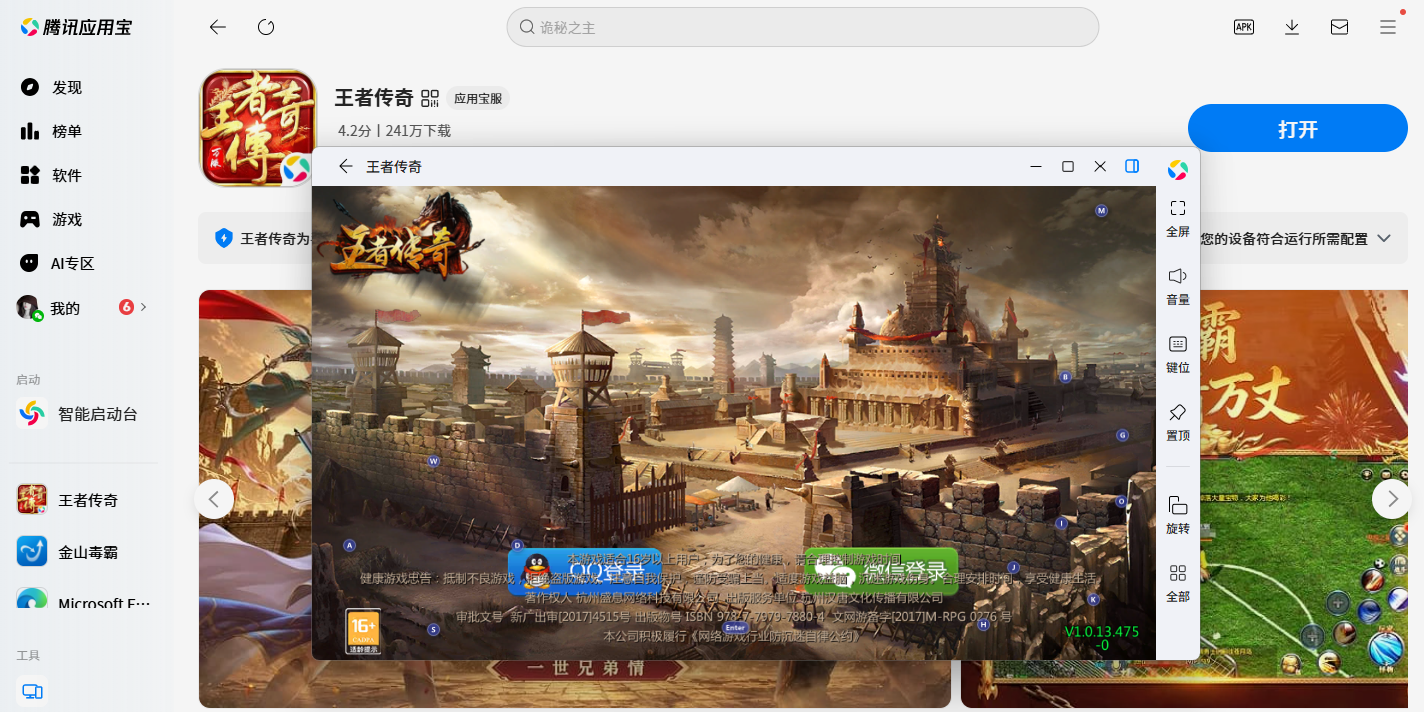Toggle the game window side panel icon
1424x712 pixels.
[1132, 166]
